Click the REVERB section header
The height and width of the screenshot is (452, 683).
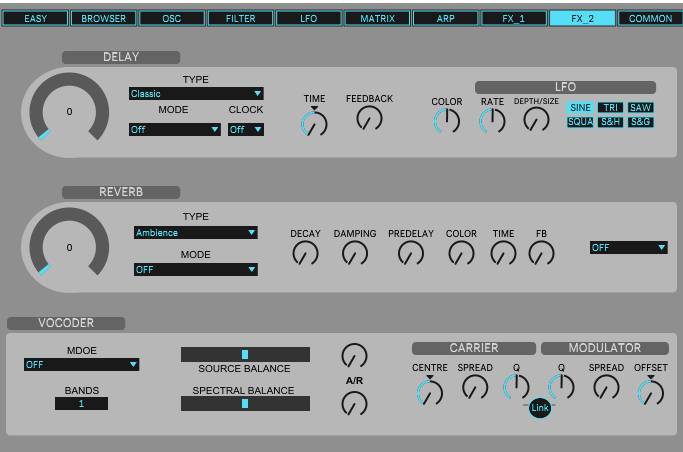(121, 192)
